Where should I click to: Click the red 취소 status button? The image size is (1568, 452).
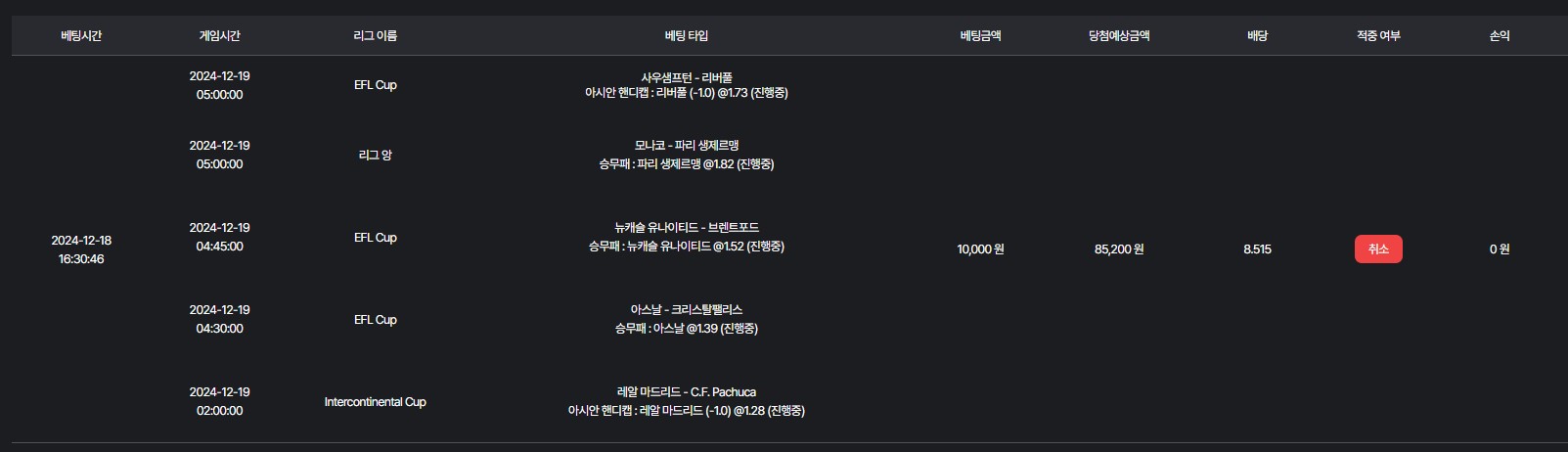(x=1377, y=249)
